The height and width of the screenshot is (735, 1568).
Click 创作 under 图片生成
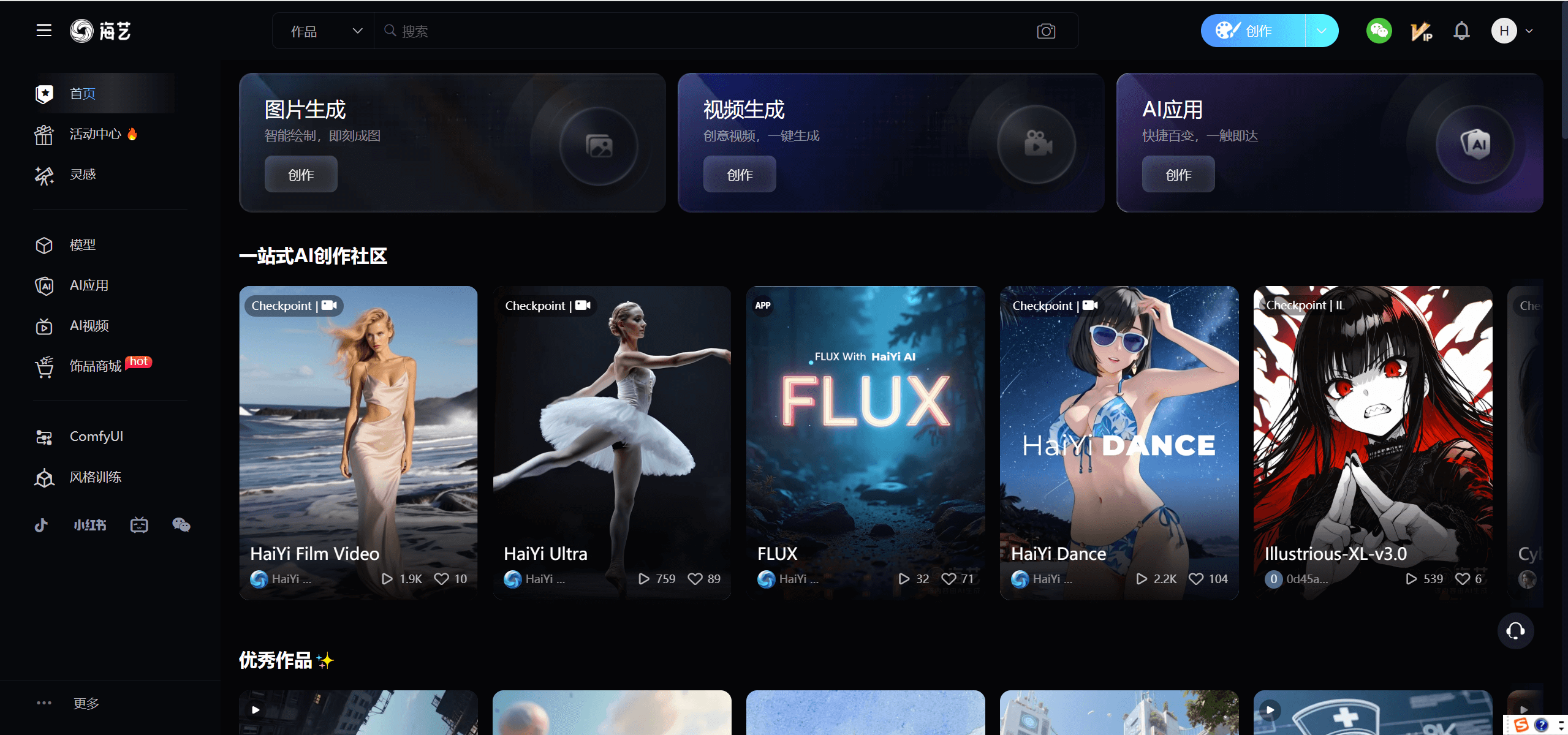pos(301,175)
